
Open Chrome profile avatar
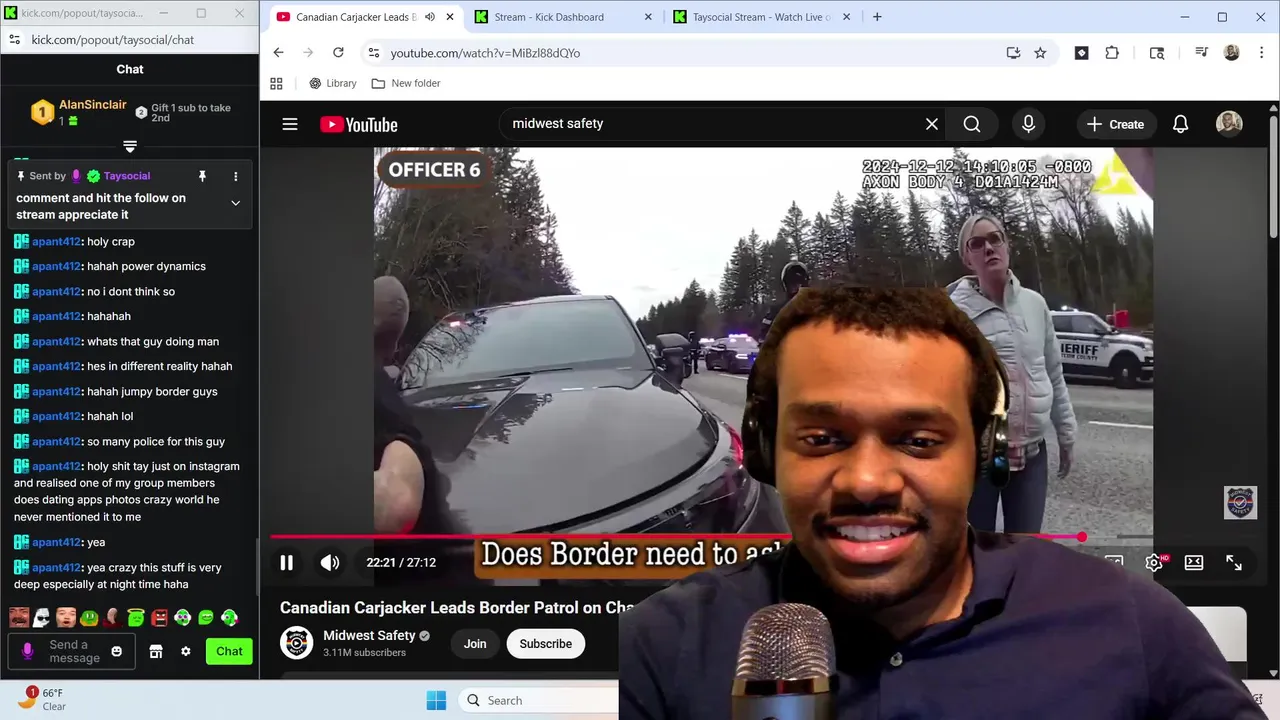point(1232,53)
